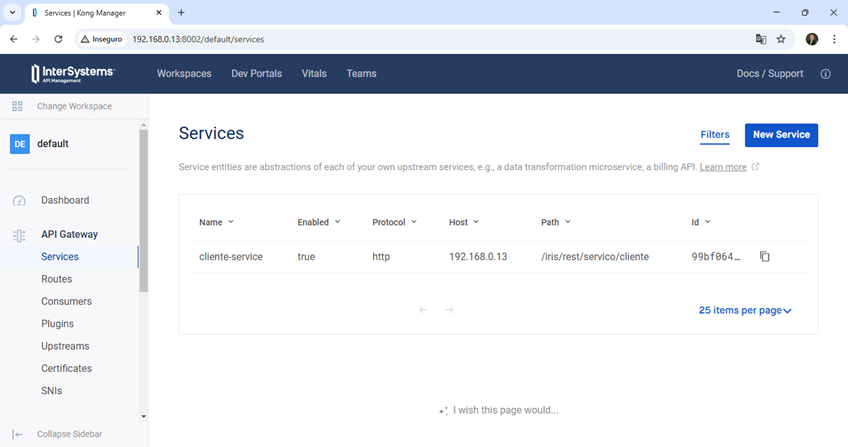Viewport: 848px width, 447px height.
Task: Open the Filters panel
Action: (x=714, y=135)
